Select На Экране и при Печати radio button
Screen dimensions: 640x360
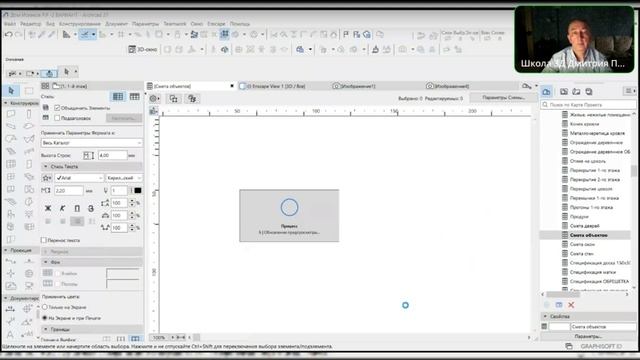45,318
